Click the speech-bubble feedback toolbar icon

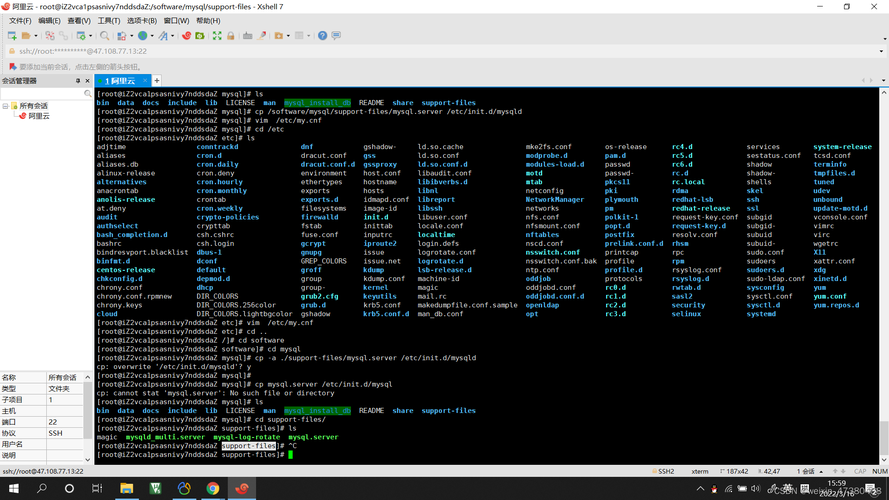tap(336, 35)
